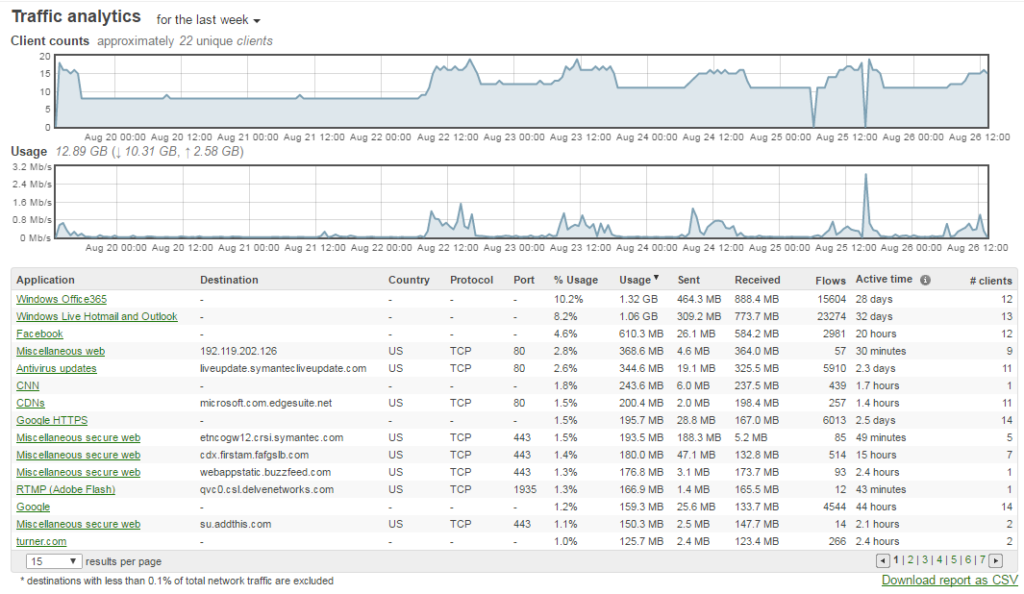Open the results per page dropdown
This screenshot has height=594, width=1024.
pos(54,561)
